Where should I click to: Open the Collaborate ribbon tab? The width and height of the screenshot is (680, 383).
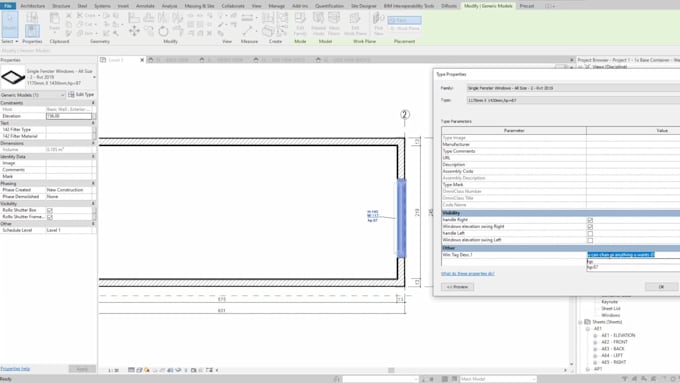233,6
